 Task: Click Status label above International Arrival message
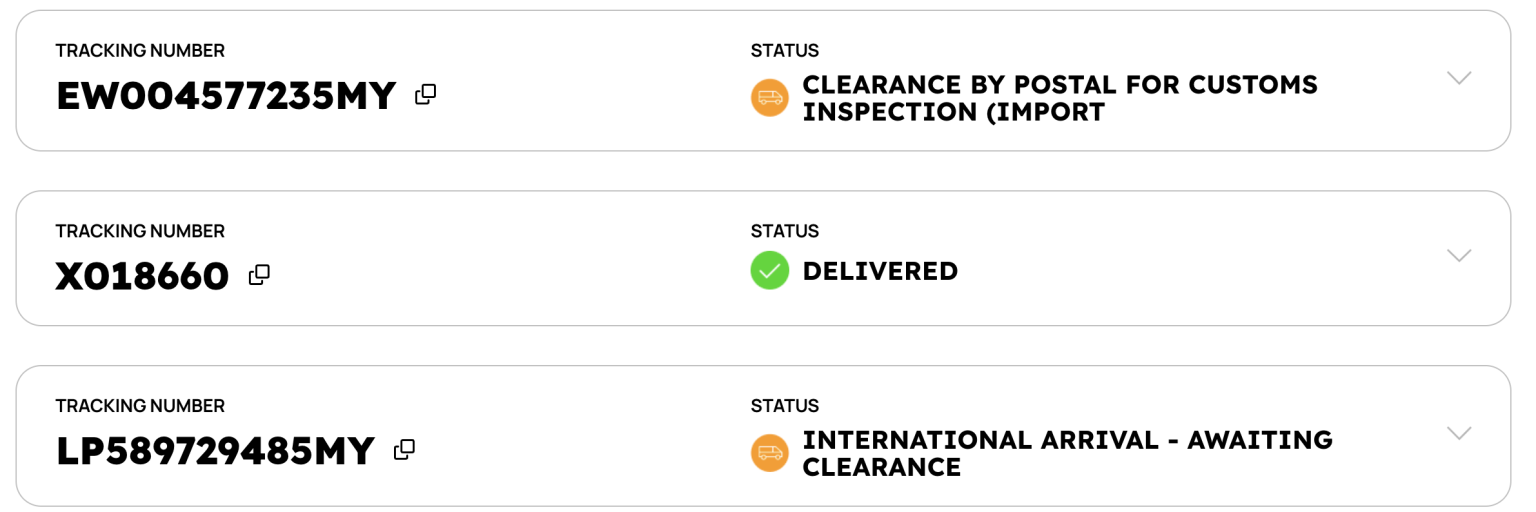point(785,406)
